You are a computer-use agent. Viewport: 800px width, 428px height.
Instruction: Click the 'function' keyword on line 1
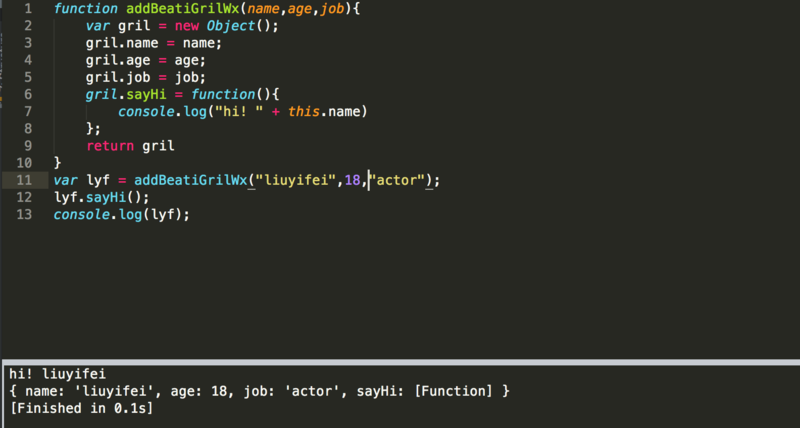tap(86, 9)
